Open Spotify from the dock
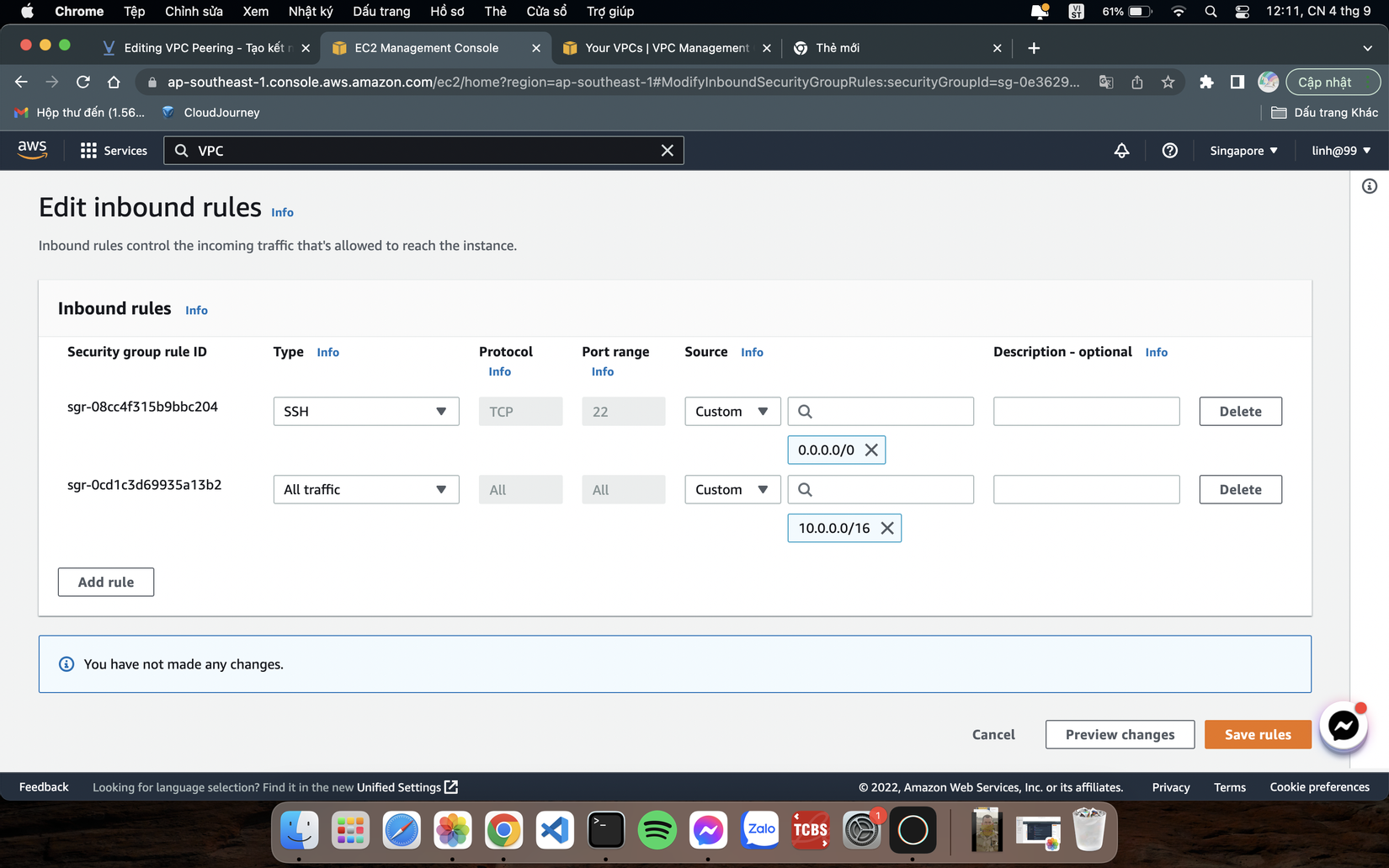Image resolution: width=1389 pixels, height=868 pixels. click(x=657, y=830)
